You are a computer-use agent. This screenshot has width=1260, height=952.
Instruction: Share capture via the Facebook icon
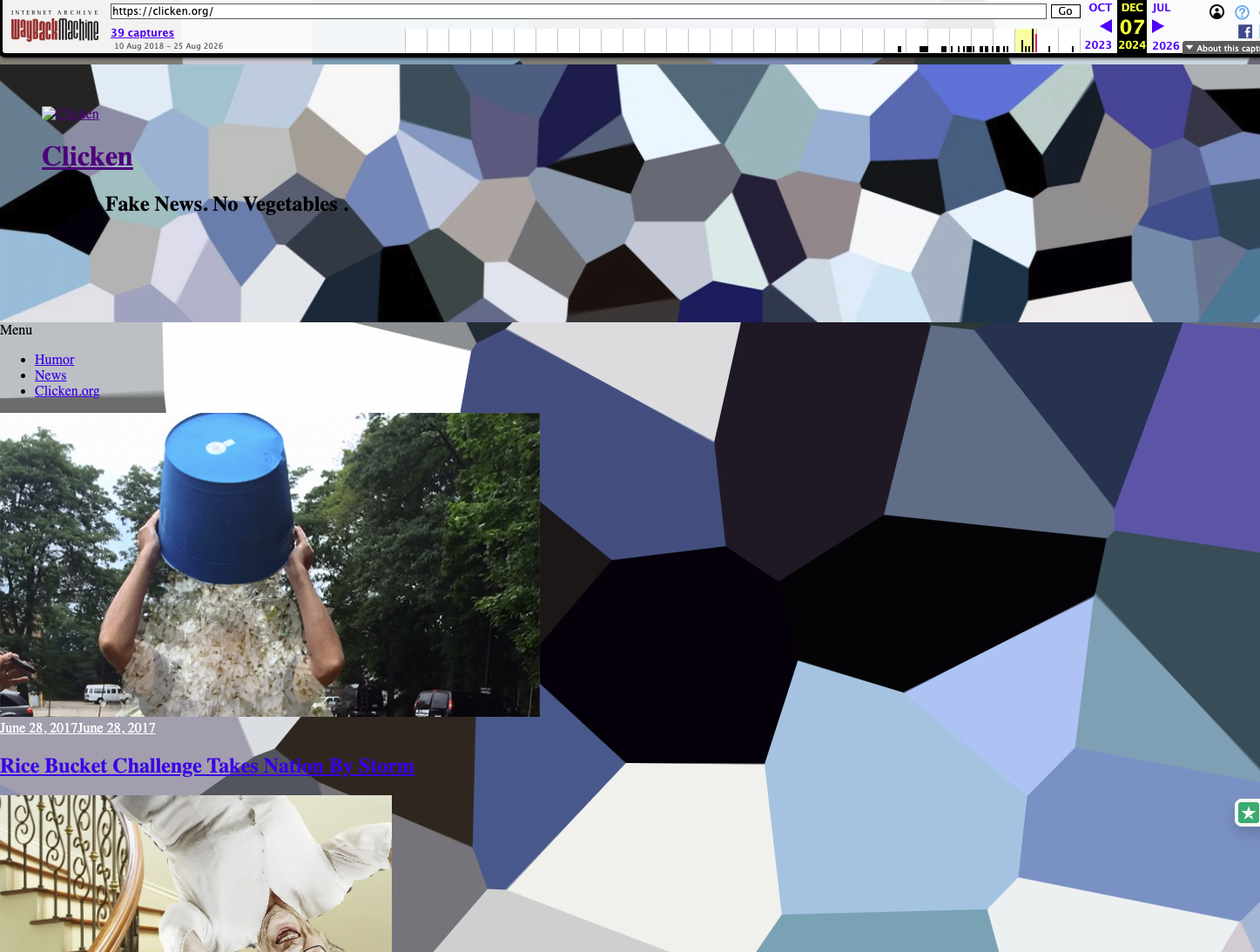coord(1245,31)
